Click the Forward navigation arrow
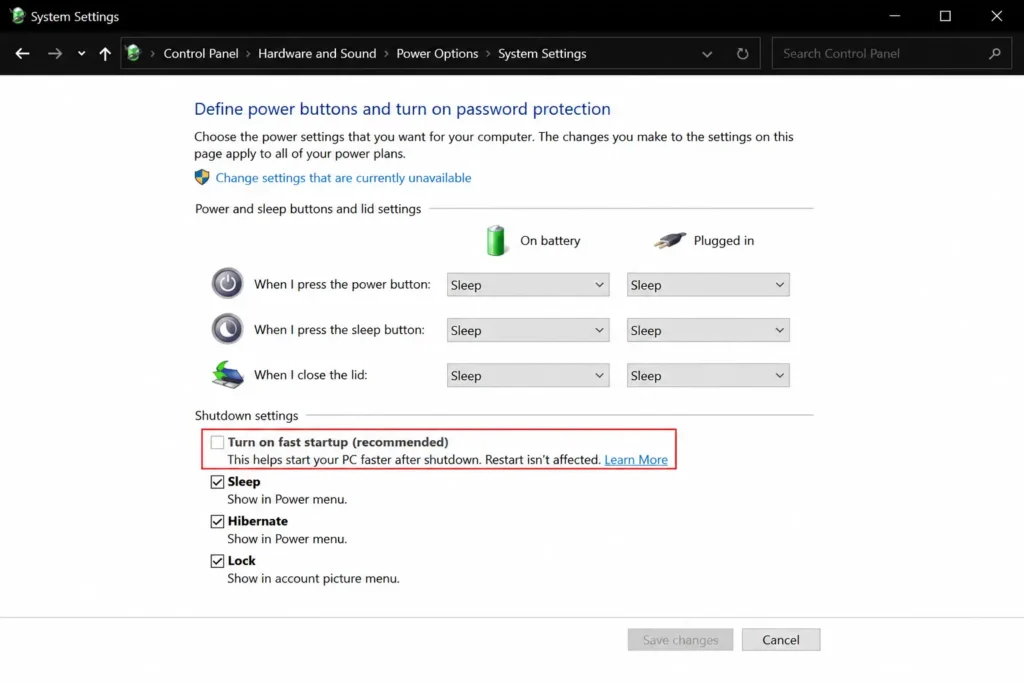 coord(55,54)
